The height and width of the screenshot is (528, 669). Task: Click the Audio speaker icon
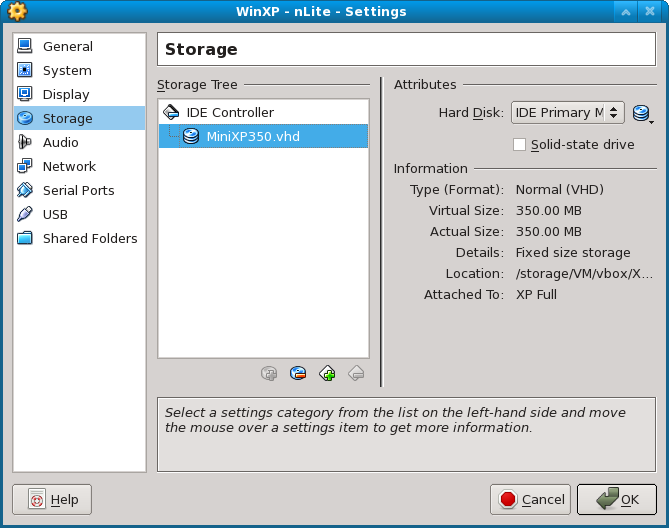click(25, 142)
